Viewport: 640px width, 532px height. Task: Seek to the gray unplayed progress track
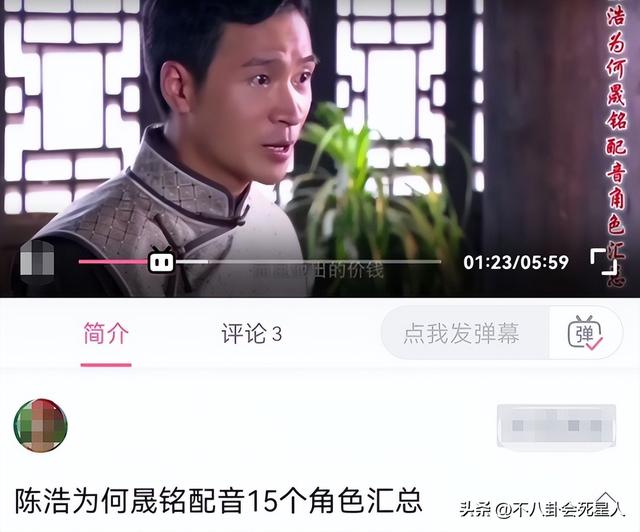(324, 261)
